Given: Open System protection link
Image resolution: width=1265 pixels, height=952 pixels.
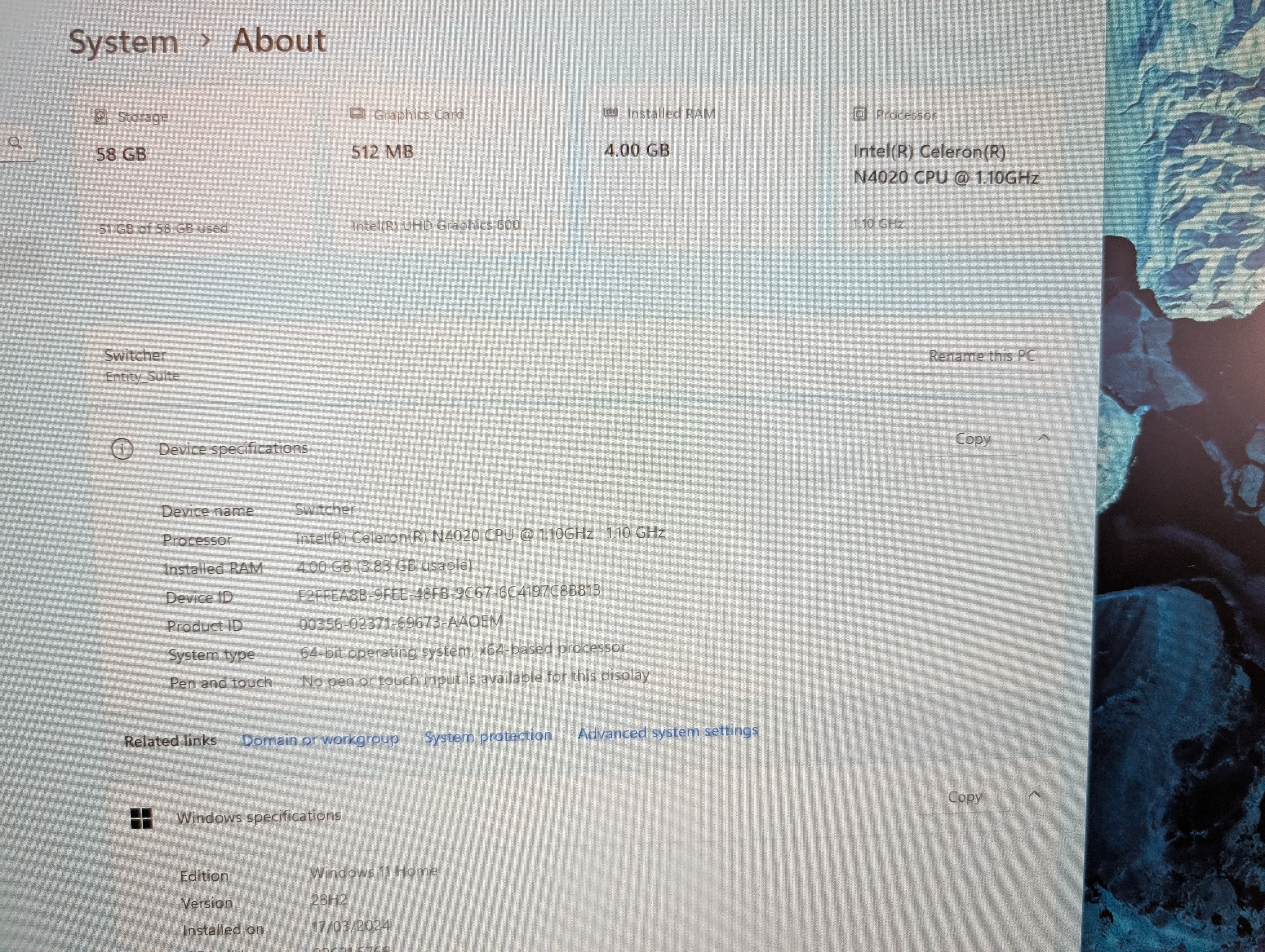Looking at the screenshot, I should coord(488,736).
